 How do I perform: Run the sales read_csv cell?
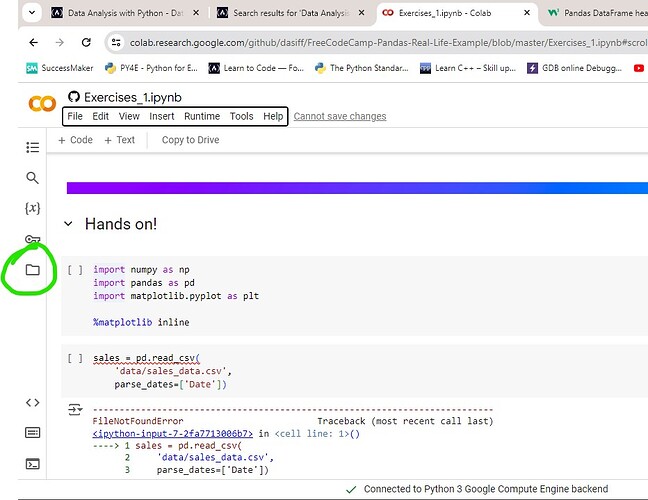coord(75,358)
